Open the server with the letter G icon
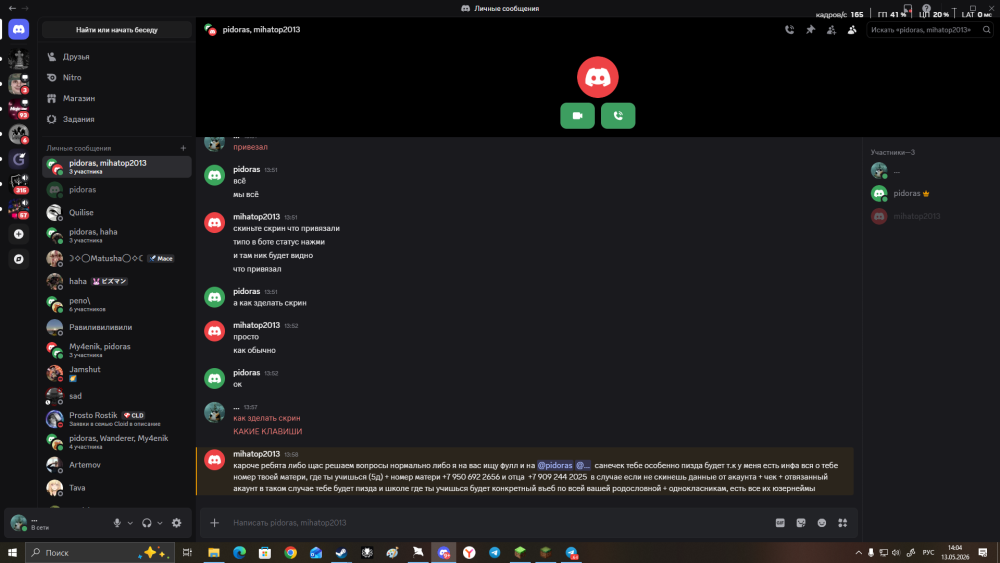This screenshot has width=1000, height=563. (x=18, y=159)
